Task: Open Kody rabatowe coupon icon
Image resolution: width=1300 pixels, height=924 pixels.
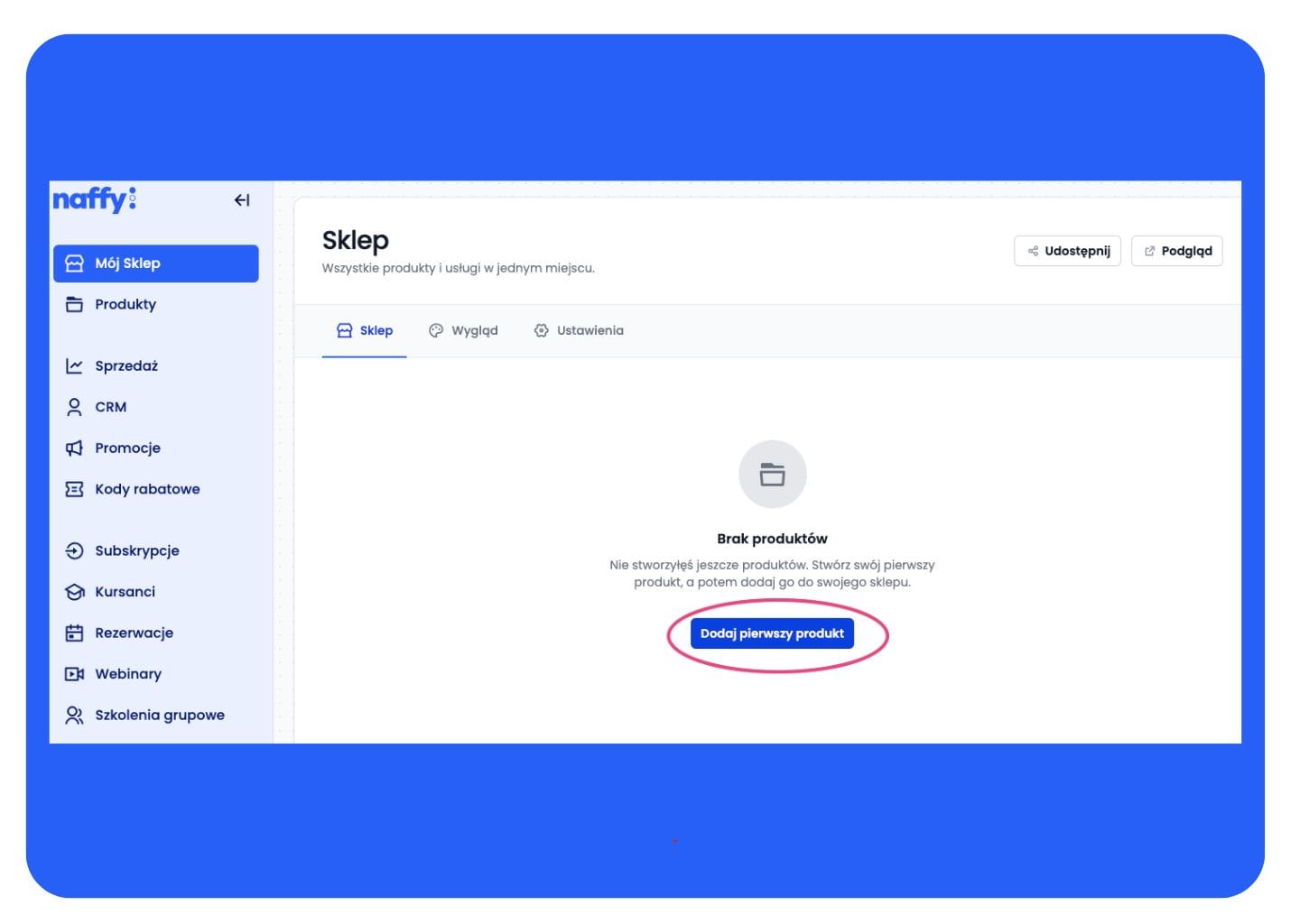Action: click(x=74, y=489)
